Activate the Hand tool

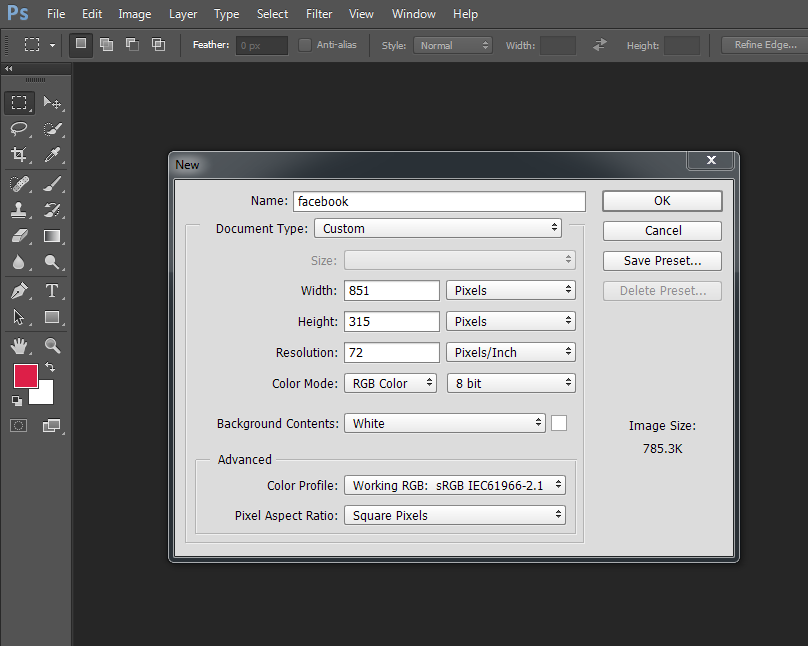point(19,346)
